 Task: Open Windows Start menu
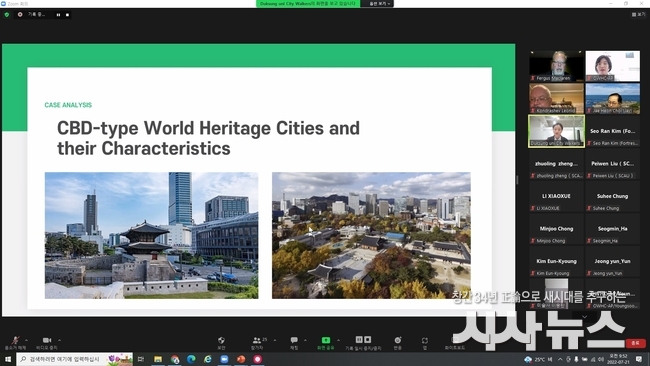tap(7, 359)
